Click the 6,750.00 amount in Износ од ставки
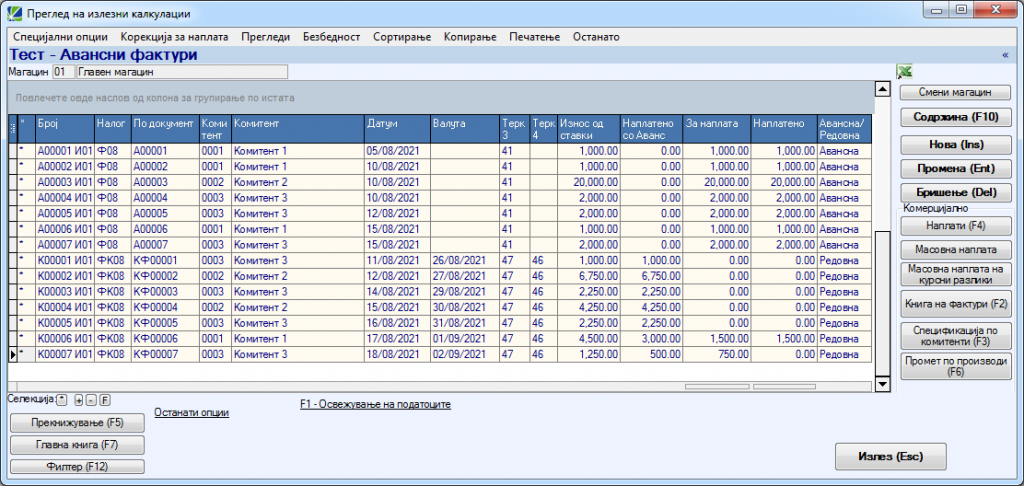 click(x=587, y=276)
